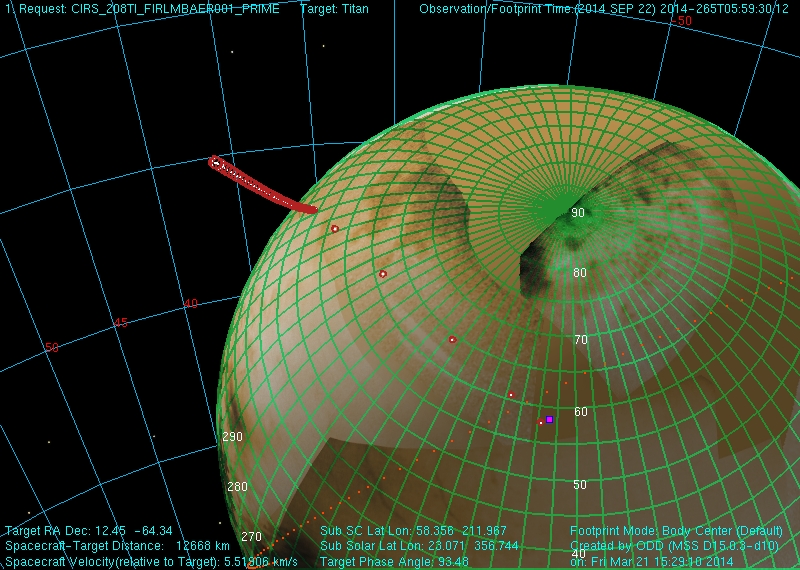Click the 'Fri Mar 21 15:29:10 2014' creation date
This screenshot has height=570, width=800.
point(662,562)
